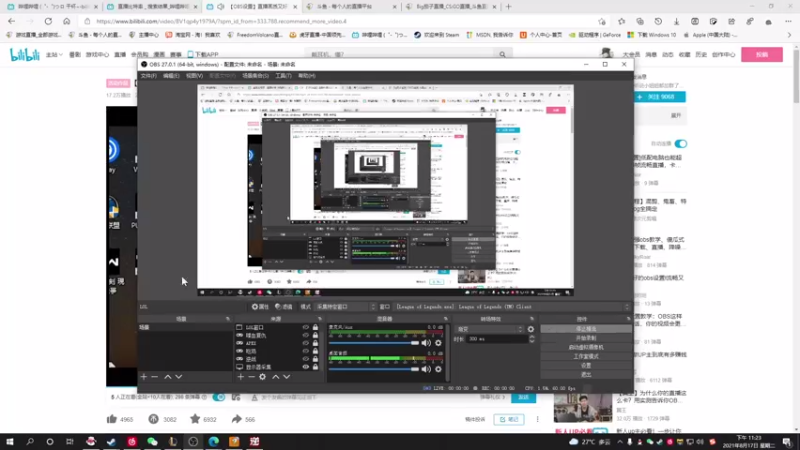Open the window selection dropdown League of Legends
800x450 pixels.
pyautogui.click(x=512, y=307)
